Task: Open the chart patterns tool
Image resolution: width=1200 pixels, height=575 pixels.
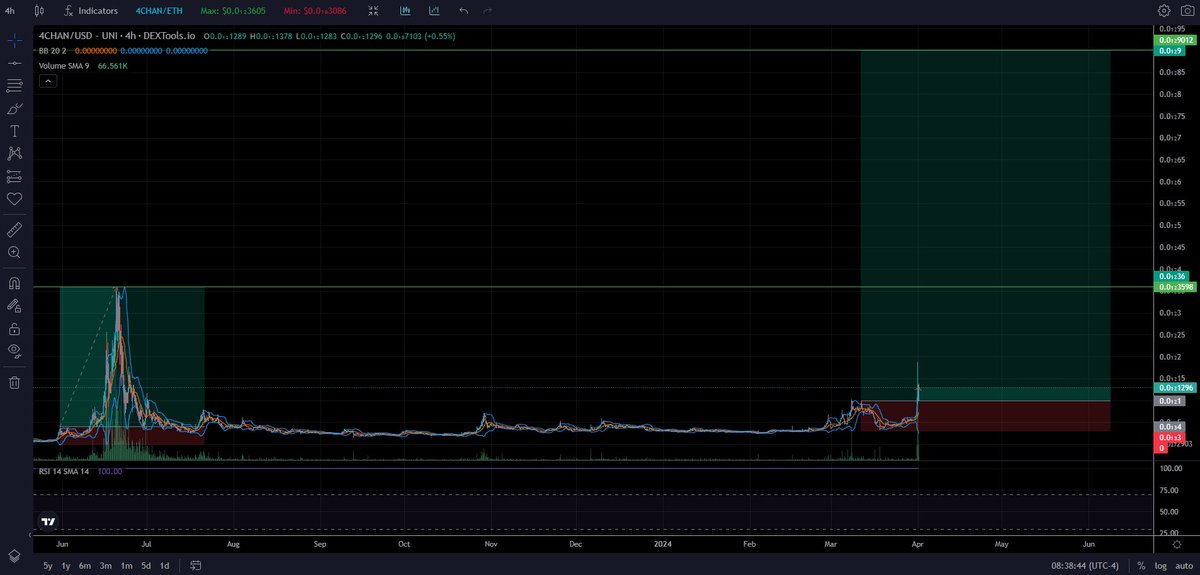Action: (x=14, y=153)
